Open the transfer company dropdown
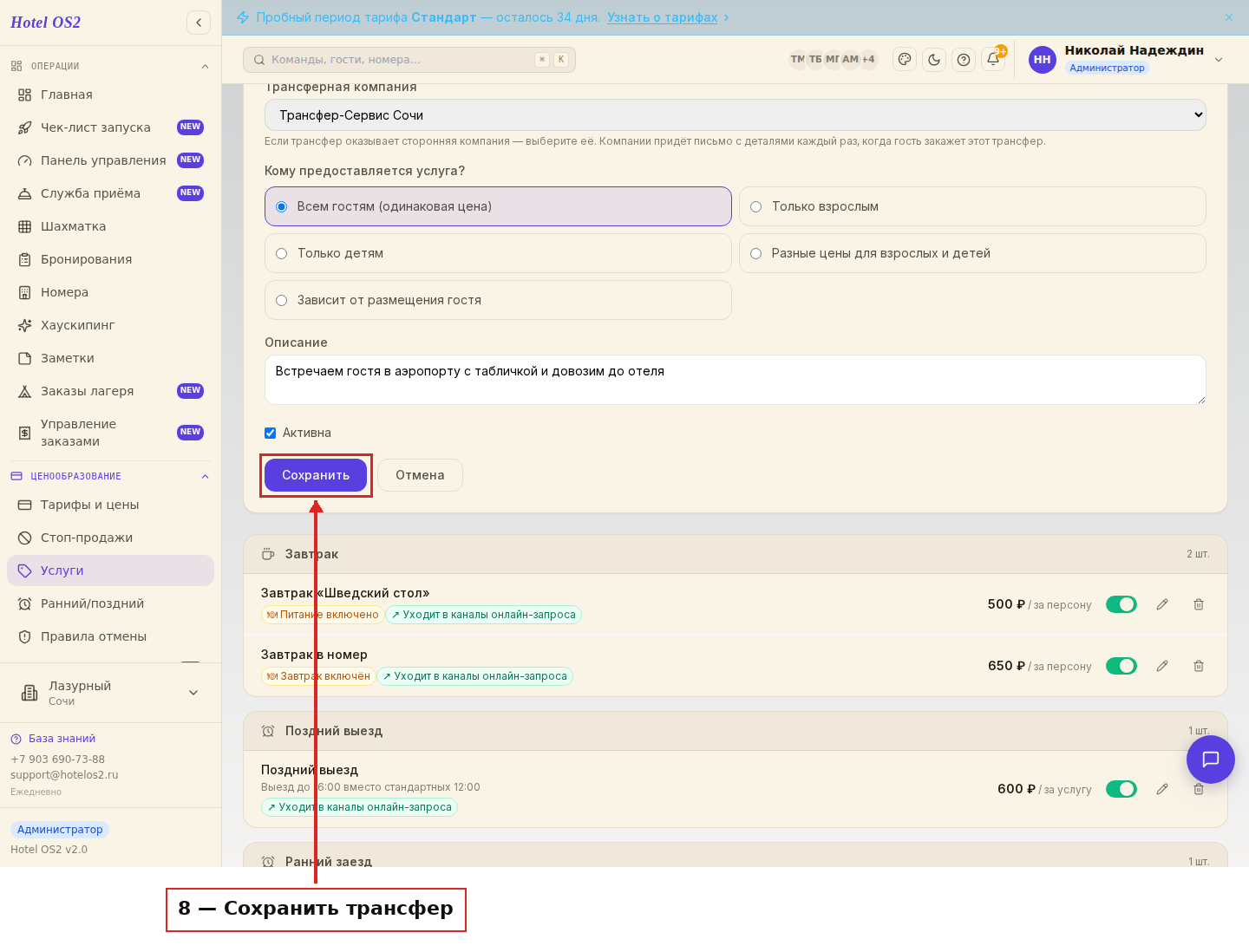Screen dimensions: 1249x952 click(735, 114)
